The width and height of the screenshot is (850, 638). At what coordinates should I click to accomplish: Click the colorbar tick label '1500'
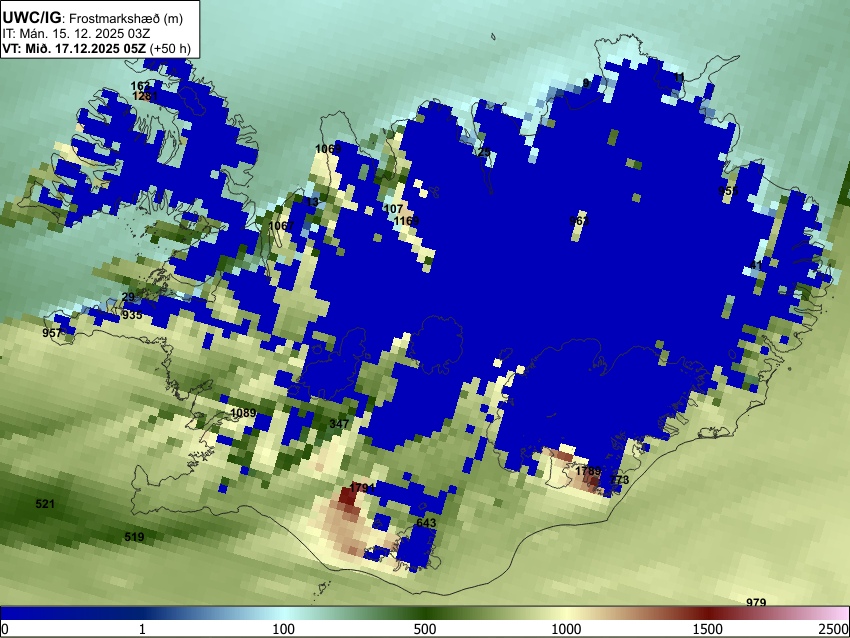coord(708,629)
